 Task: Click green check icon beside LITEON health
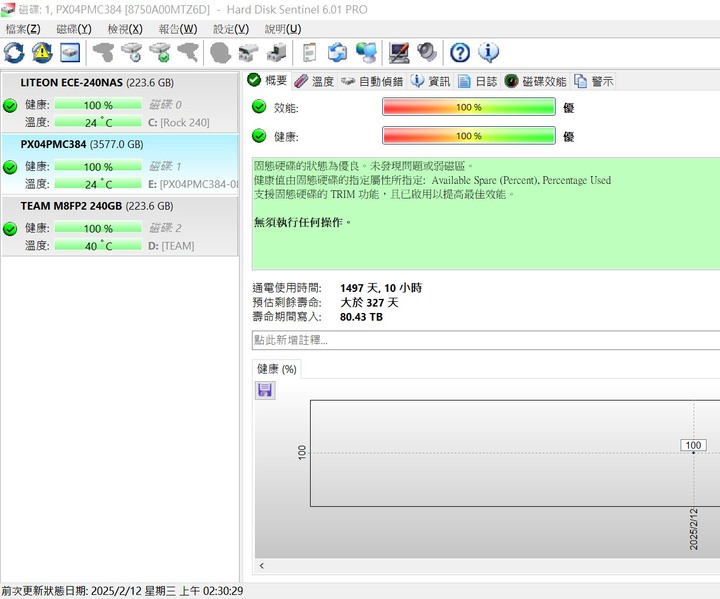pos(10,106)
